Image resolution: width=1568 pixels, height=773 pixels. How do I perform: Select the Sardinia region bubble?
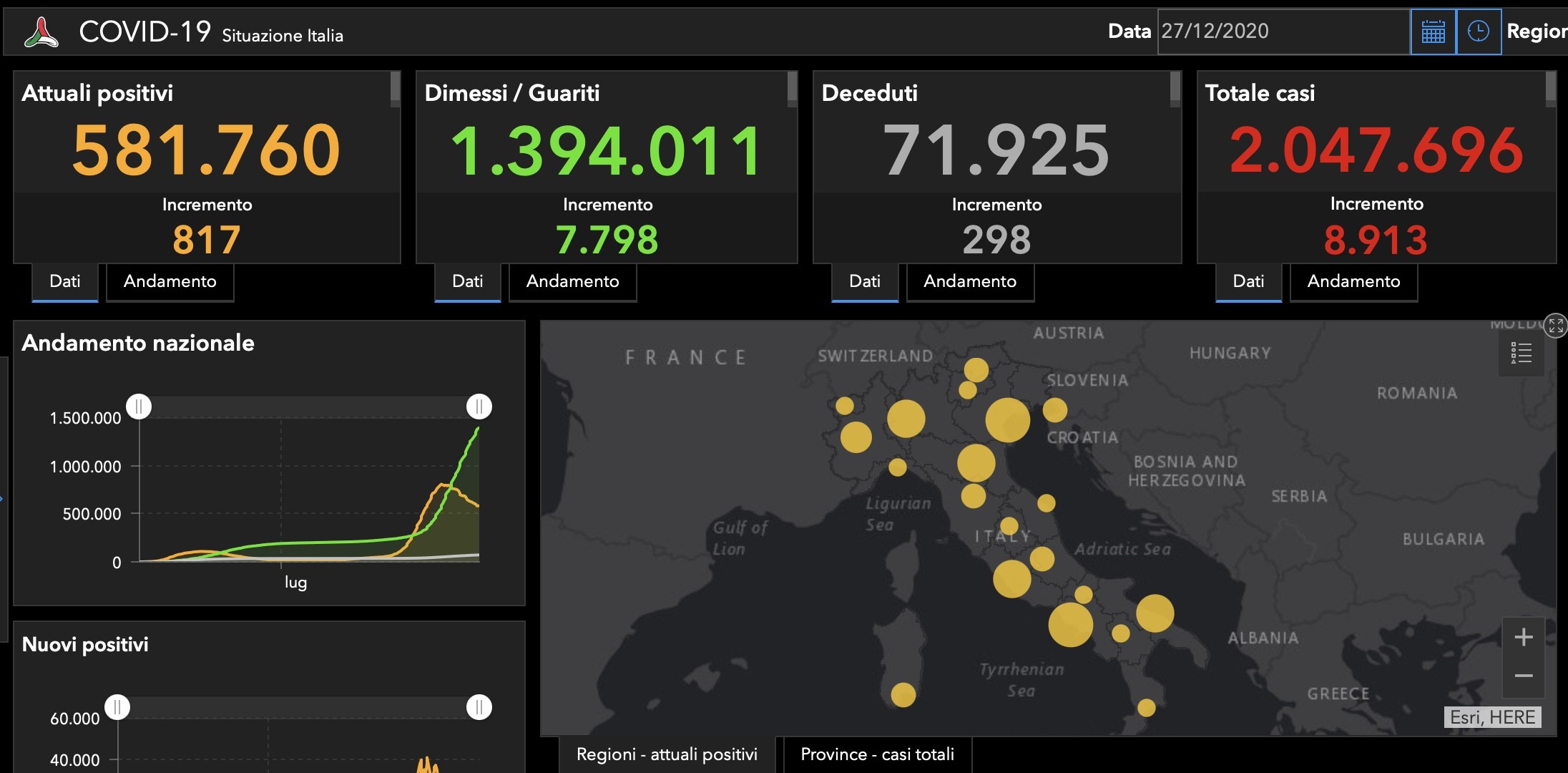pos(903,694)
